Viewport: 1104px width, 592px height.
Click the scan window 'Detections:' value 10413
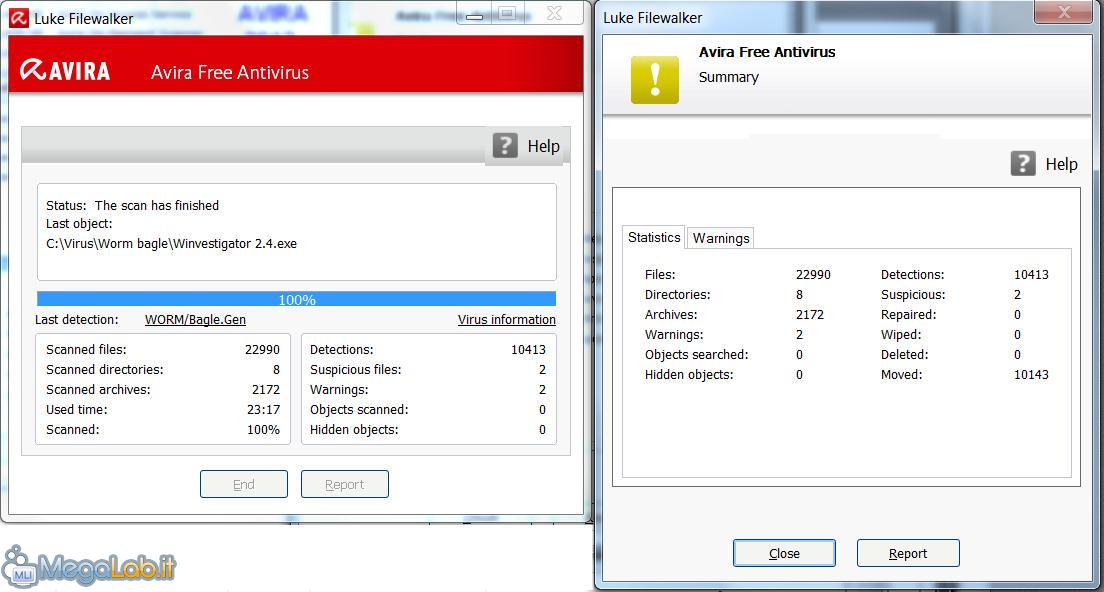528,350
